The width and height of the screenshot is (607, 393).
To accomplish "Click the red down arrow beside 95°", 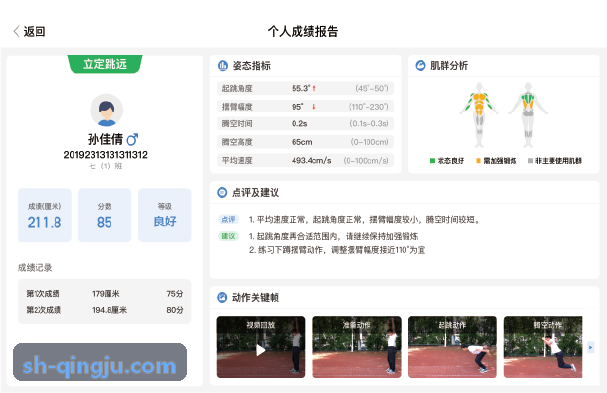I will tap(314, 106).
